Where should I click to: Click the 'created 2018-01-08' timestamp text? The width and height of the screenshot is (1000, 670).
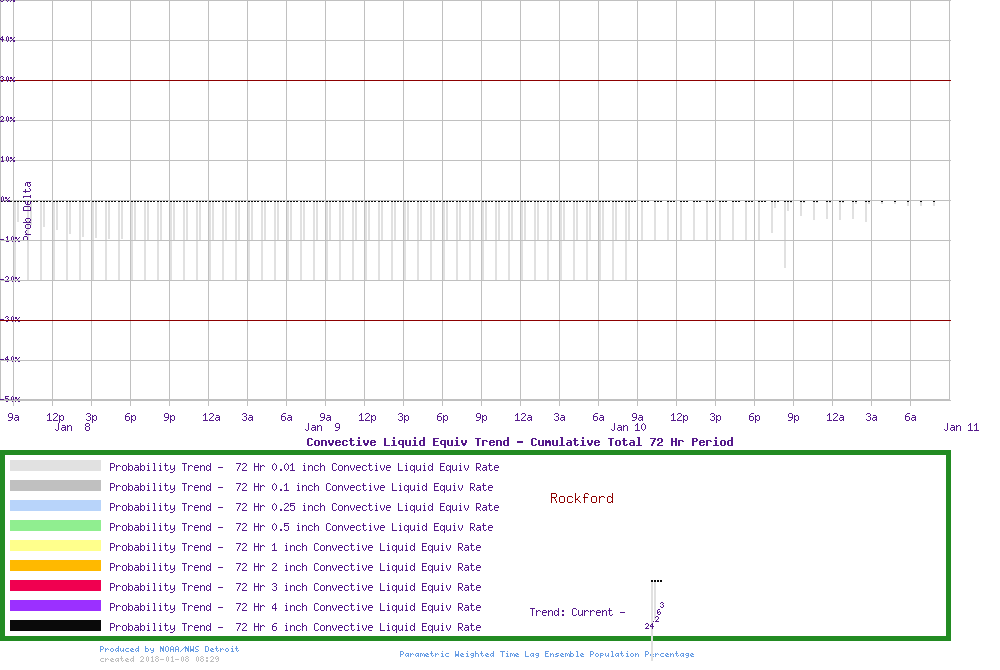[159, 659]
